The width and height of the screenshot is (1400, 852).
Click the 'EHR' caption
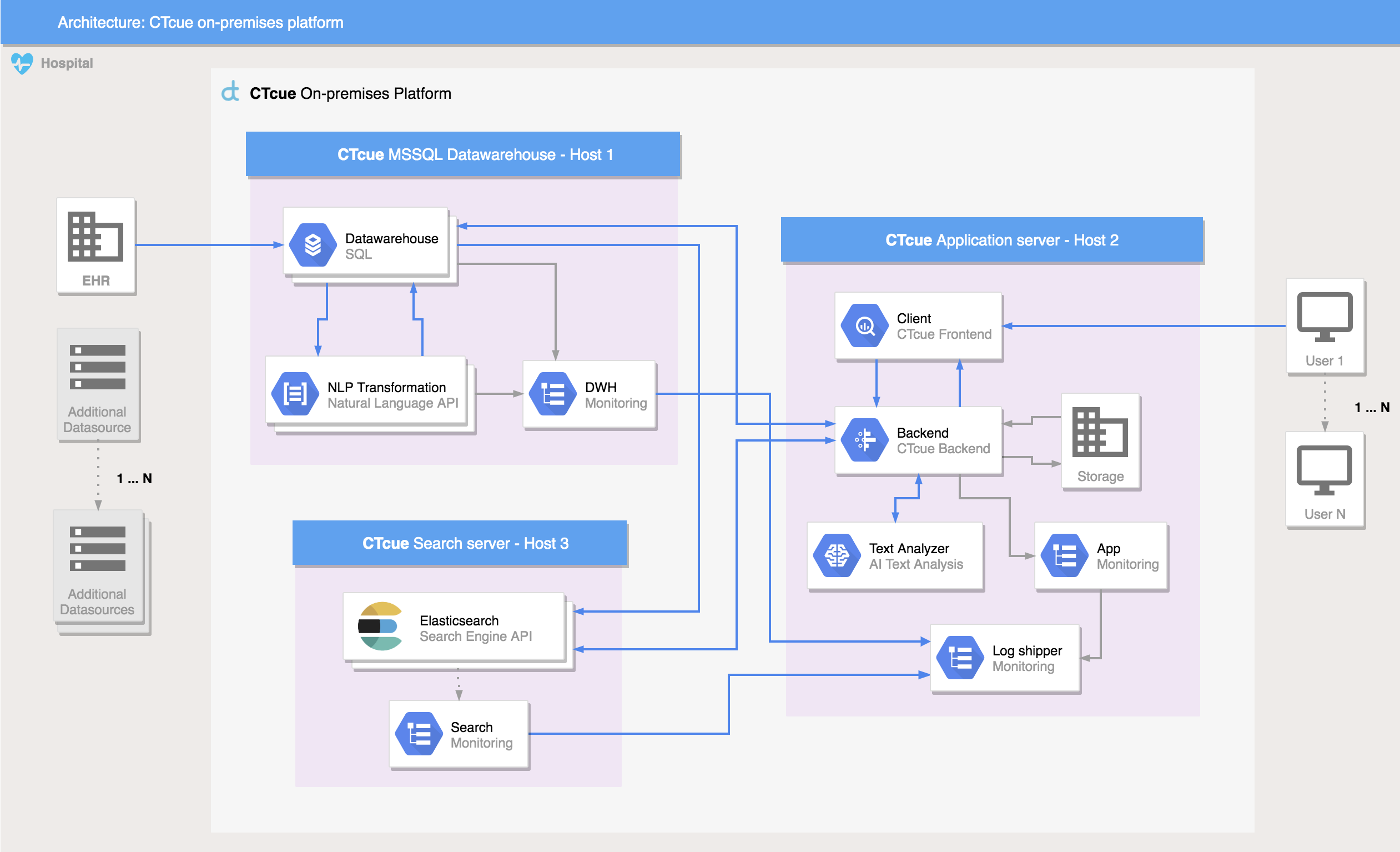(96, 281)
